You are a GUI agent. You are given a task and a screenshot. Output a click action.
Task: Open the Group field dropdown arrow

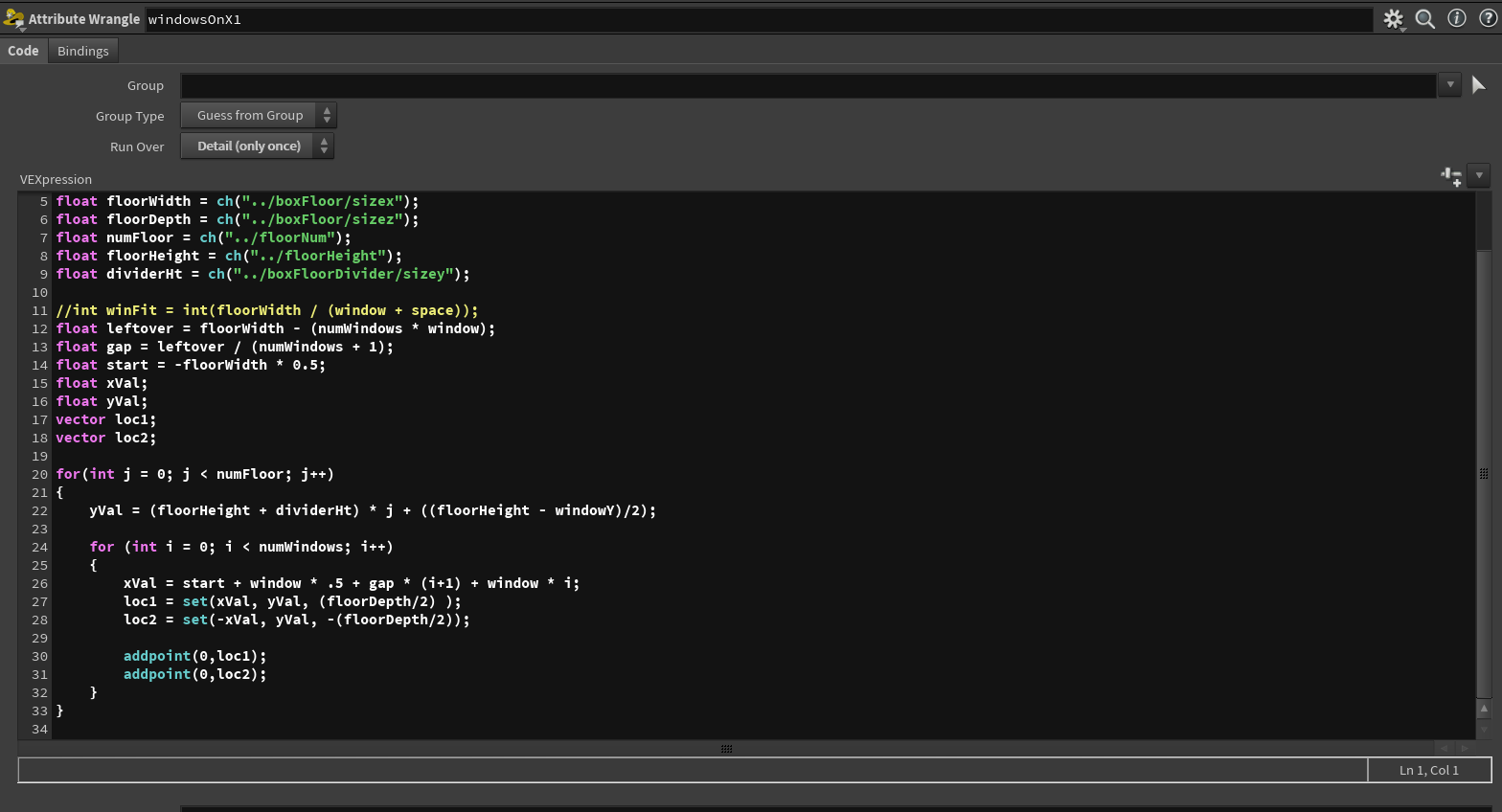1450,85
